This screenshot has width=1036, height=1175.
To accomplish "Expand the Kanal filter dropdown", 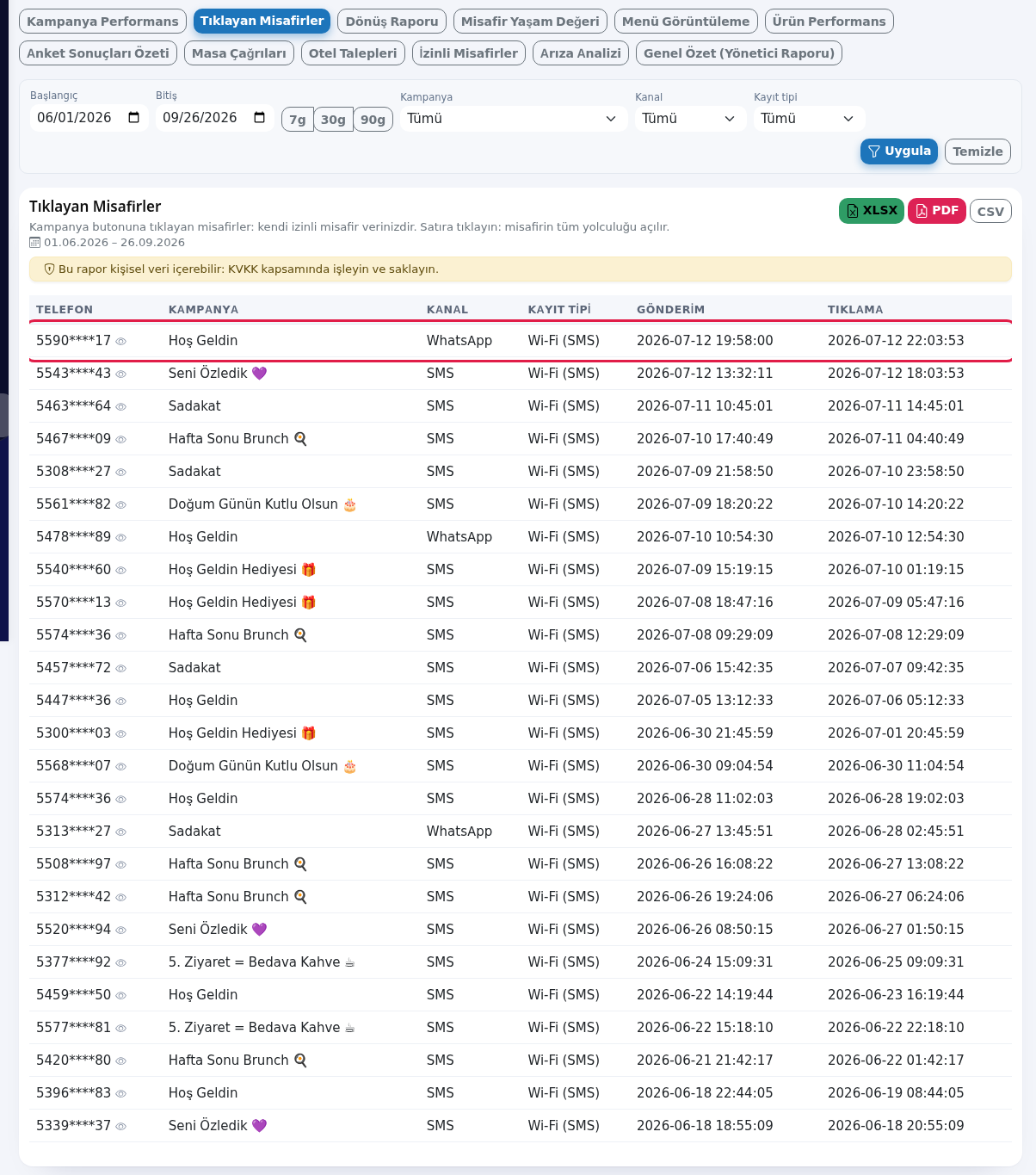I will [690, 119].
